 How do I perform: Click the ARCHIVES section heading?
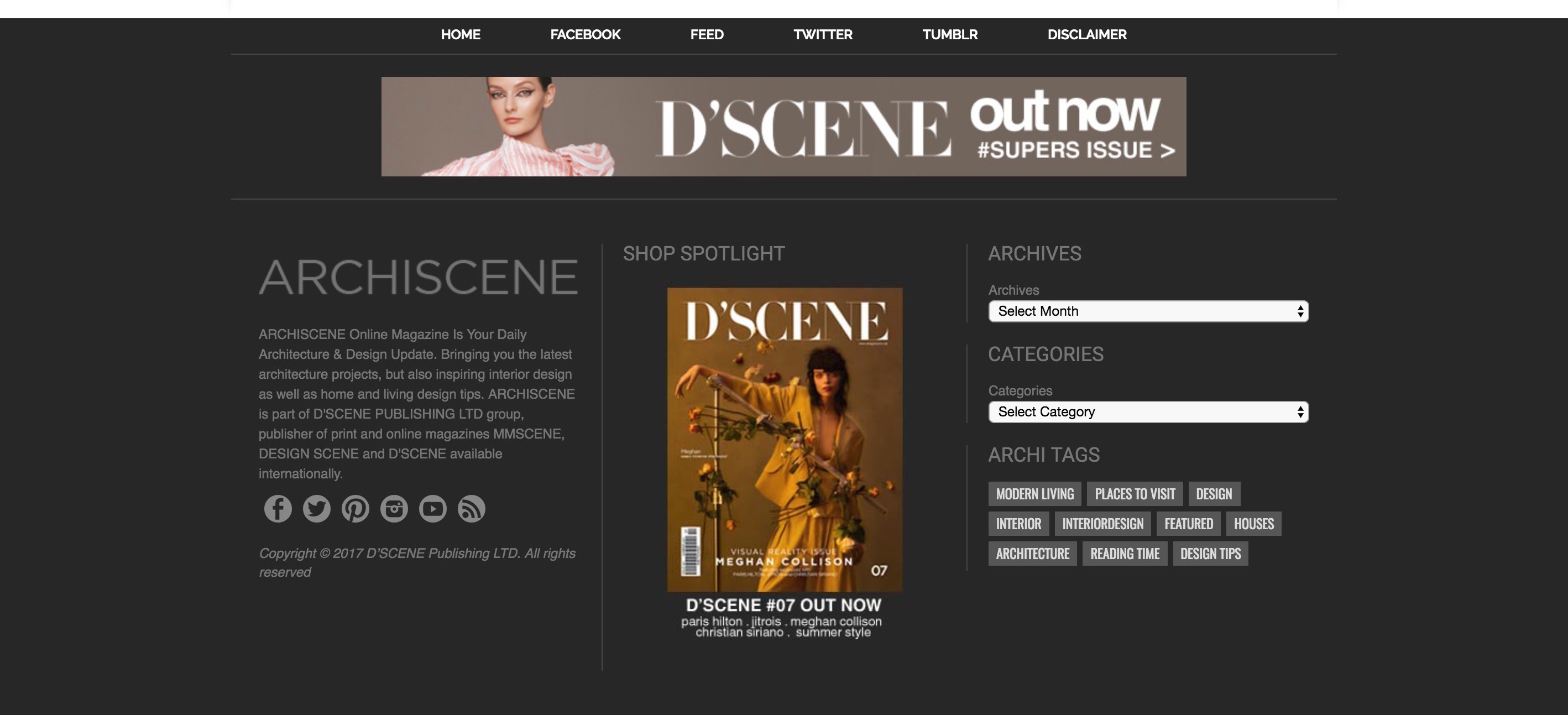click(x=1035, y=253)
